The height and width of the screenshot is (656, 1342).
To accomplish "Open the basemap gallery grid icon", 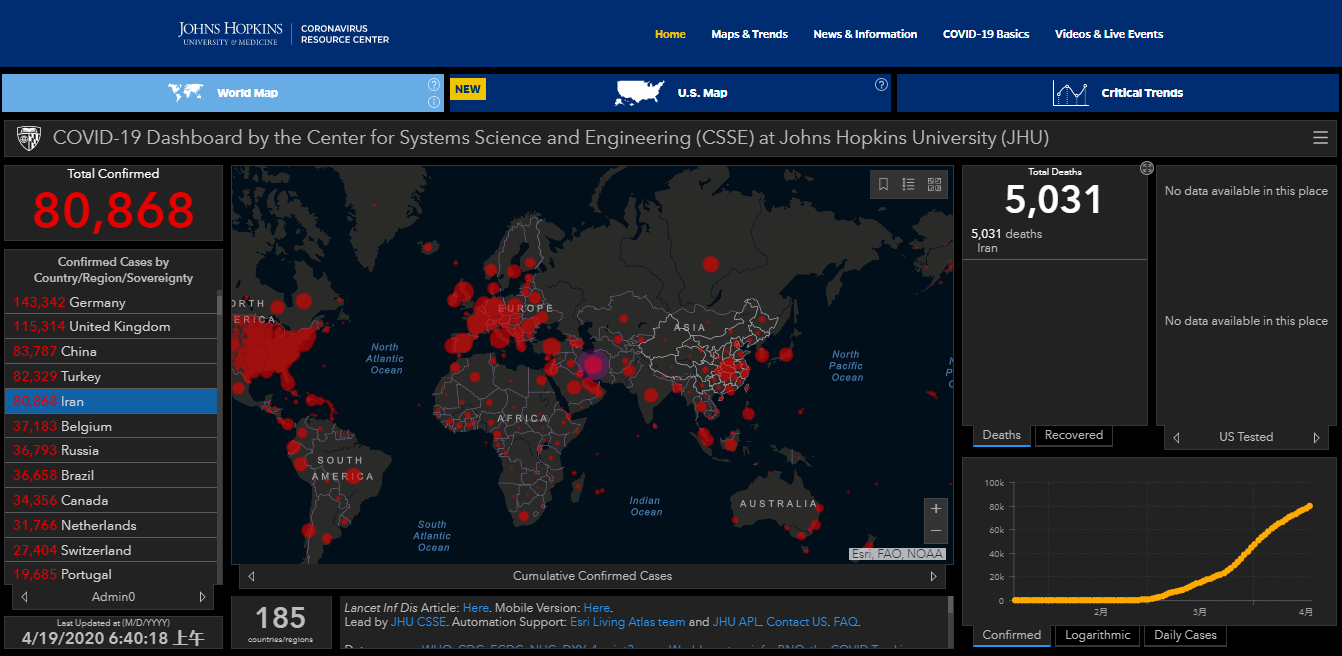I will click(x=935, y=184).
